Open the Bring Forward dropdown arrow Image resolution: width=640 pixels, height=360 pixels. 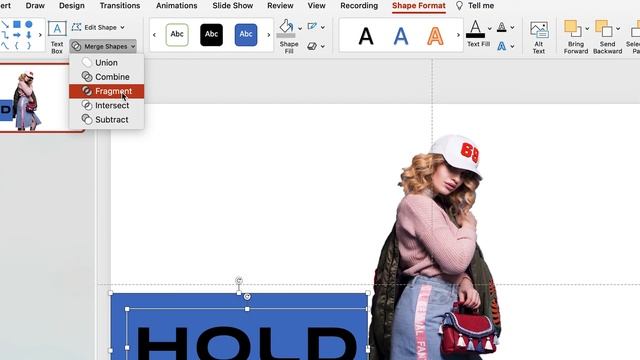(587, 28)
